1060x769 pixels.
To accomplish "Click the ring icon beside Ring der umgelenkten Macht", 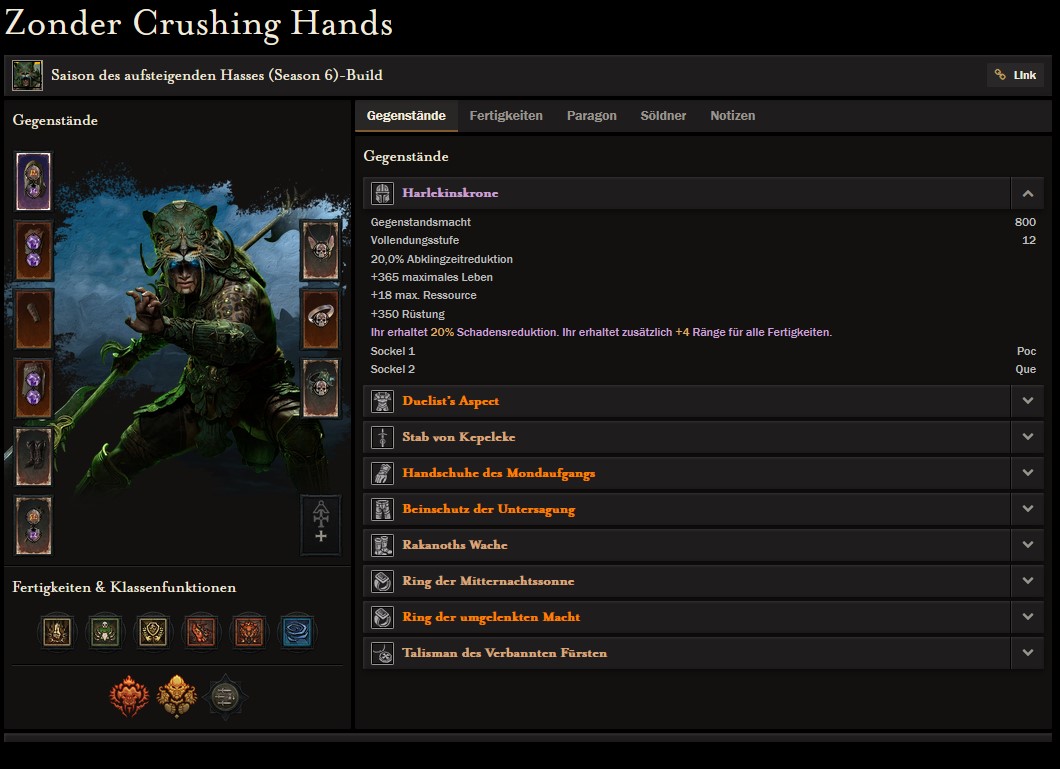I will coord(382,617).
